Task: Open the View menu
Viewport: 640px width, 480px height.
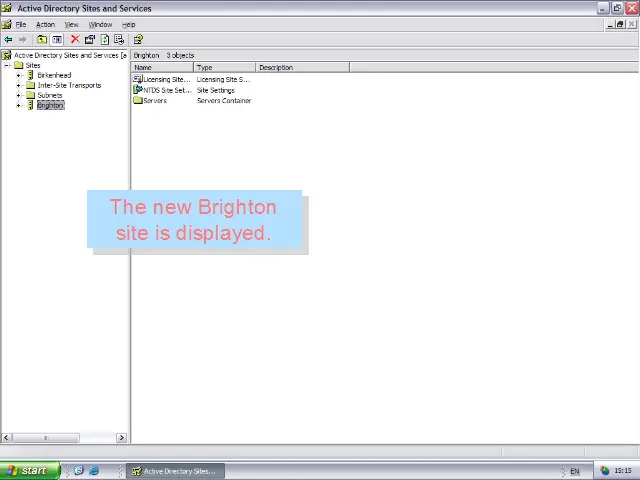Action: coord(71,24)
